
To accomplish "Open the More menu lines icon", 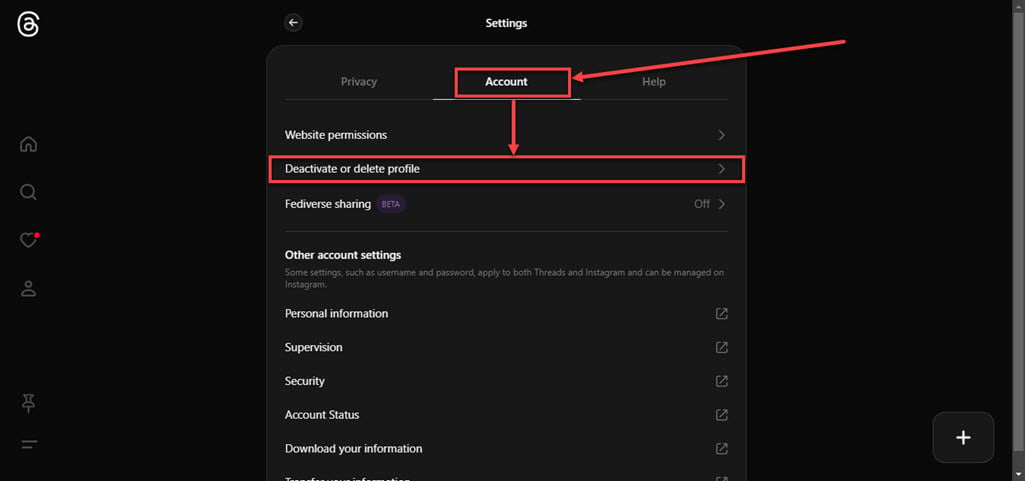I will 28,444.
